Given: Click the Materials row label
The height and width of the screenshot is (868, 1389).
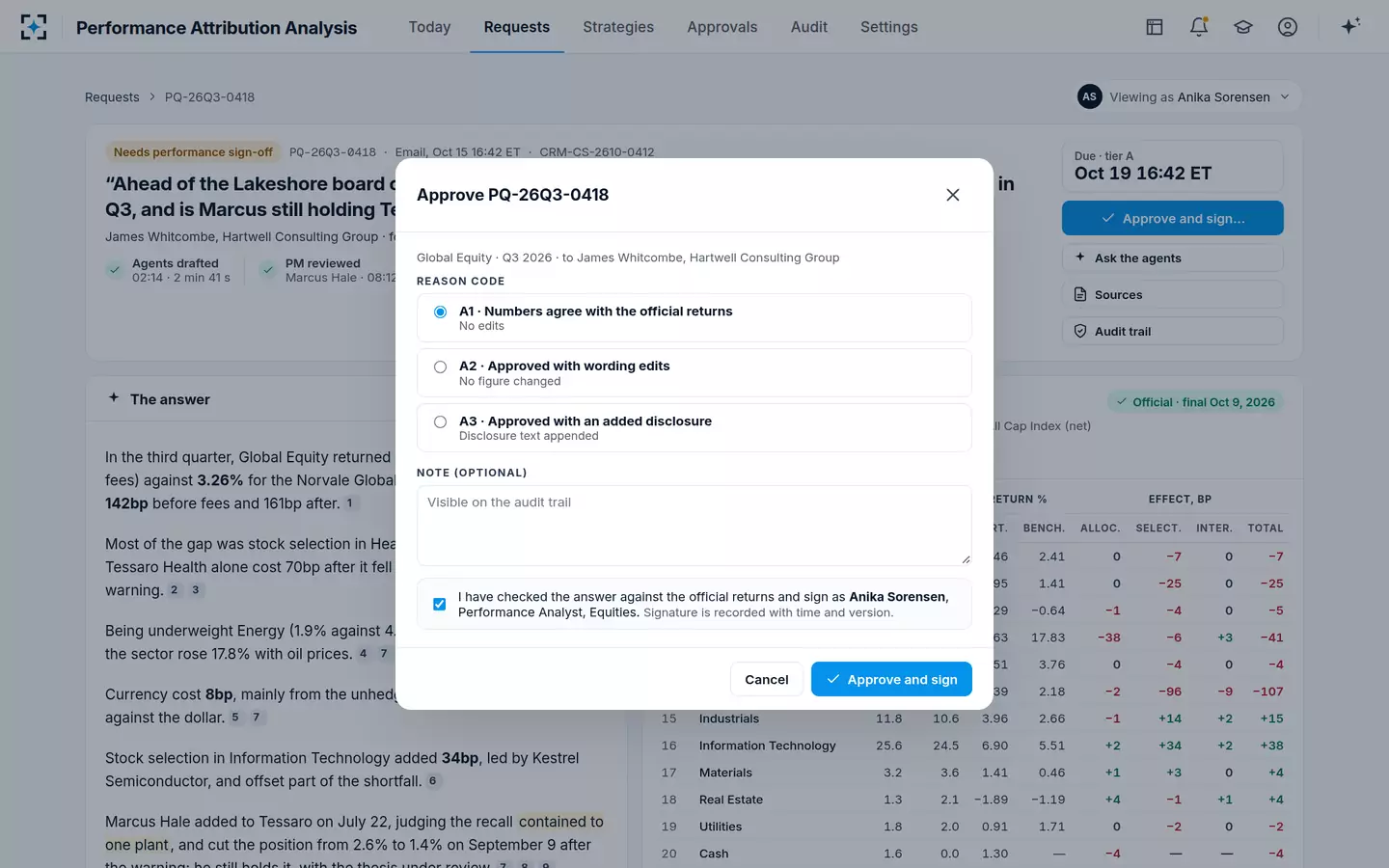Looking at the screenshot, I should 725,773.
